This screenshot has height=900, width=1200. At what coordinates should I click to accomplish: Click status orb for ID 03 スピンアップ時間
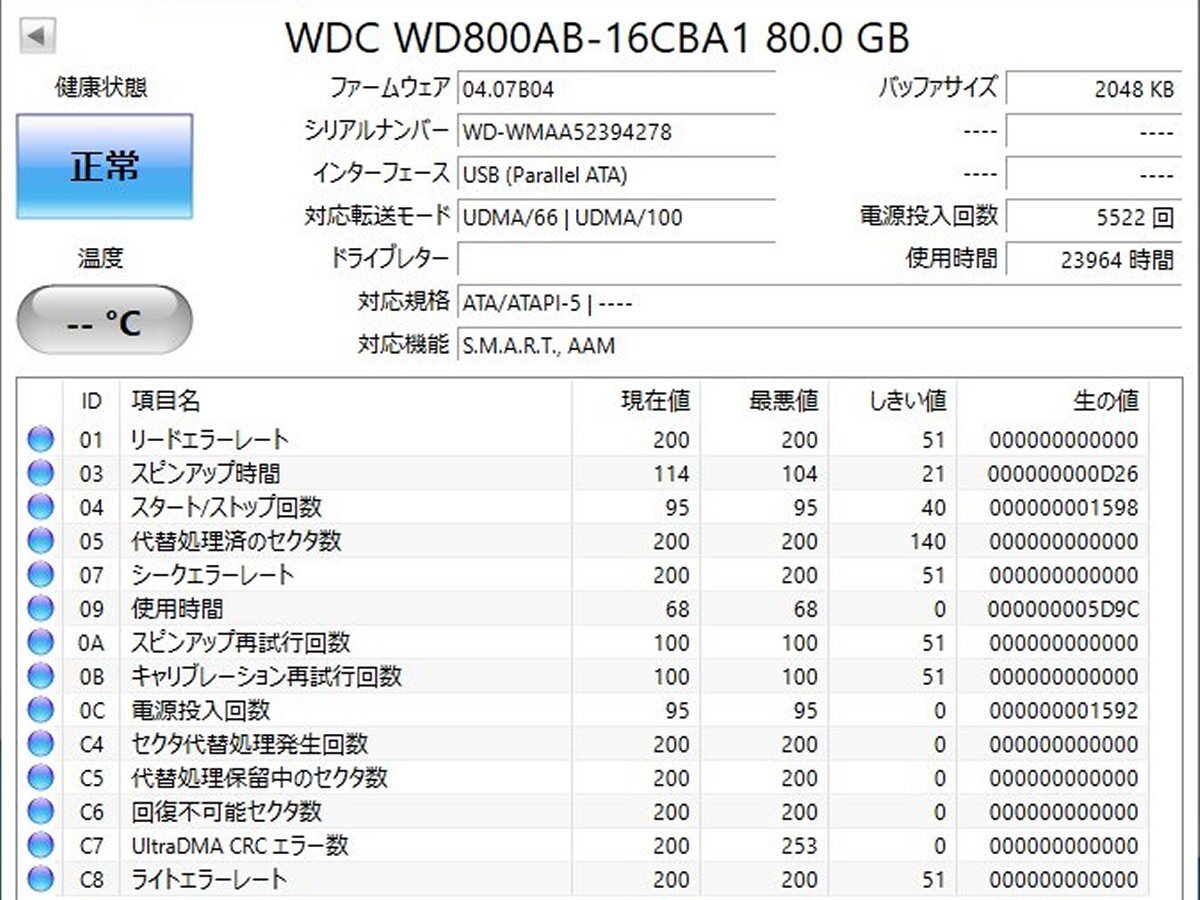coord(40,473)
